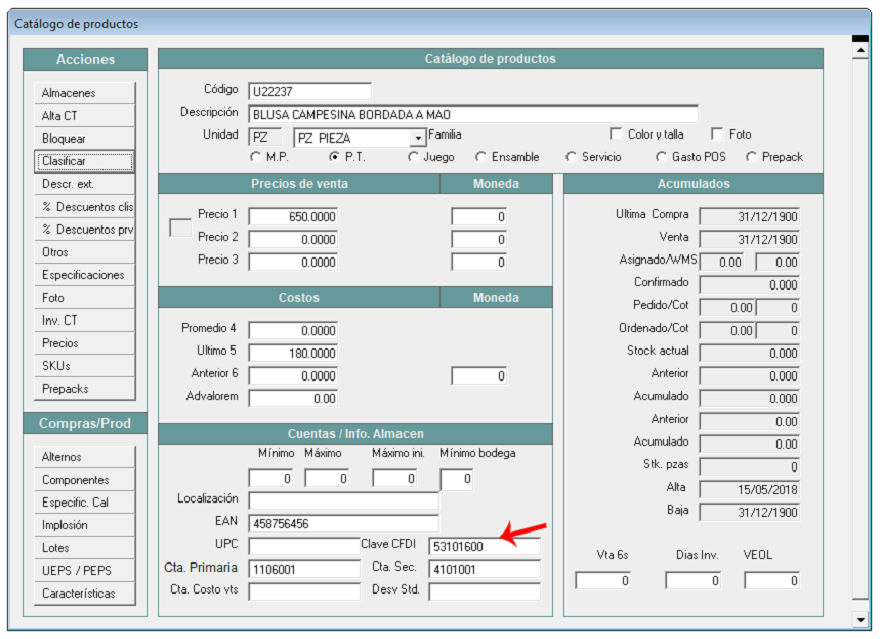The height and width of the screenshot is (639, 880).
Task: Enable the Color y talla checkbox
Action: (x=617, y=134)
